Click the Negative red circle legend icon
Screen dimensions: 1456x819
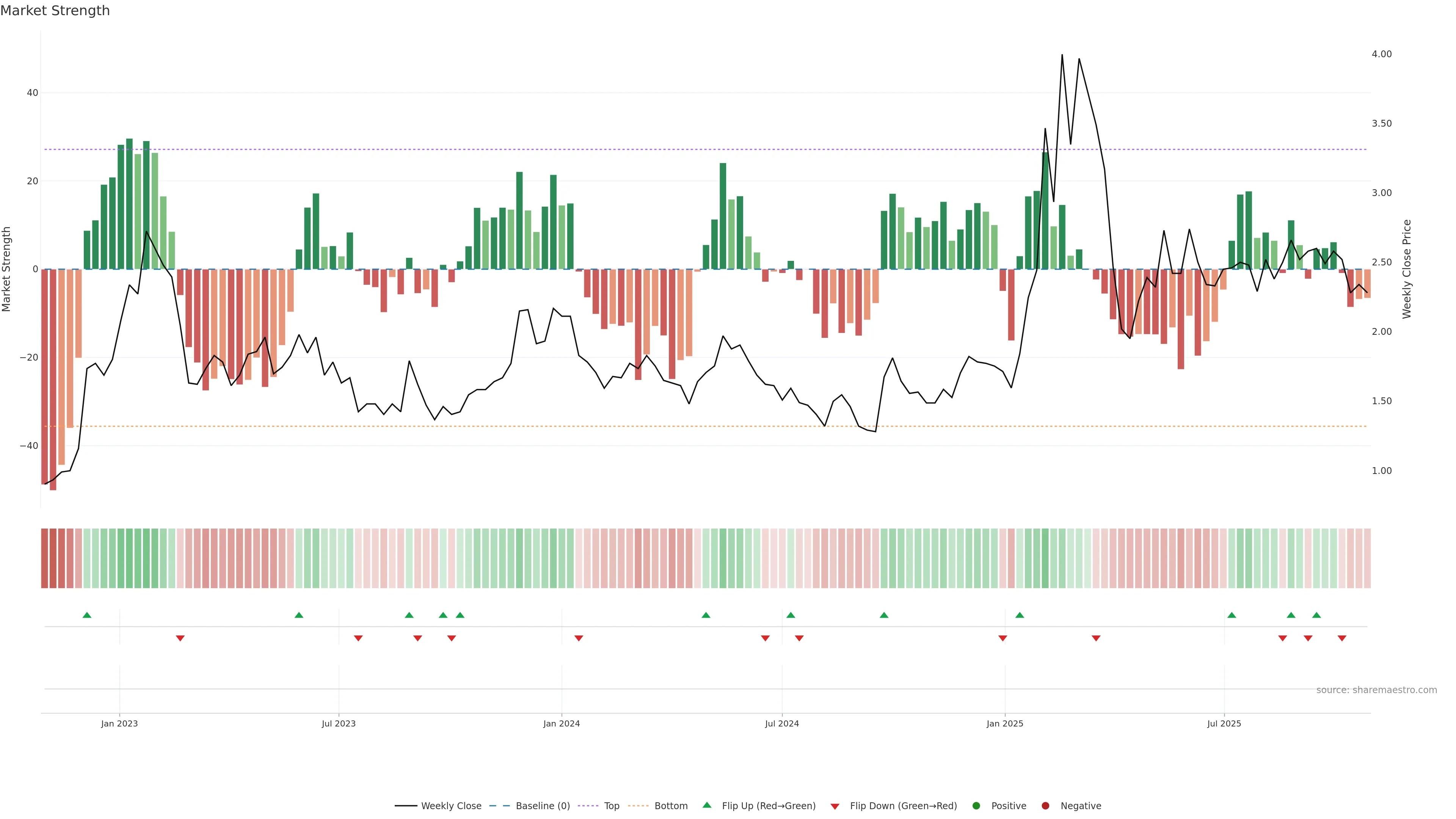pos(1045,806)
